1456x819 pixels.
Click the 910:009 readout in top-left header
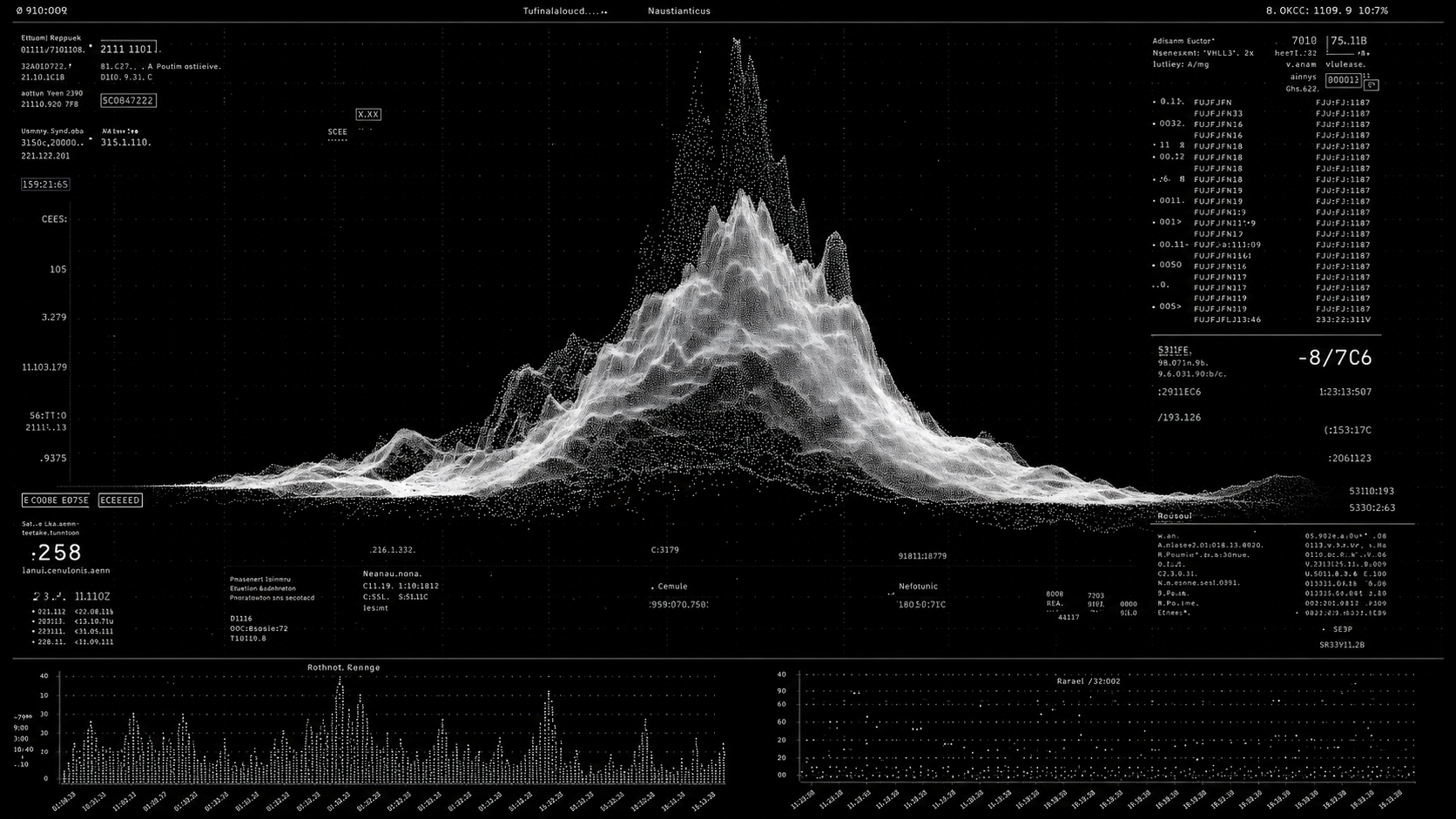tap(46, 10)
